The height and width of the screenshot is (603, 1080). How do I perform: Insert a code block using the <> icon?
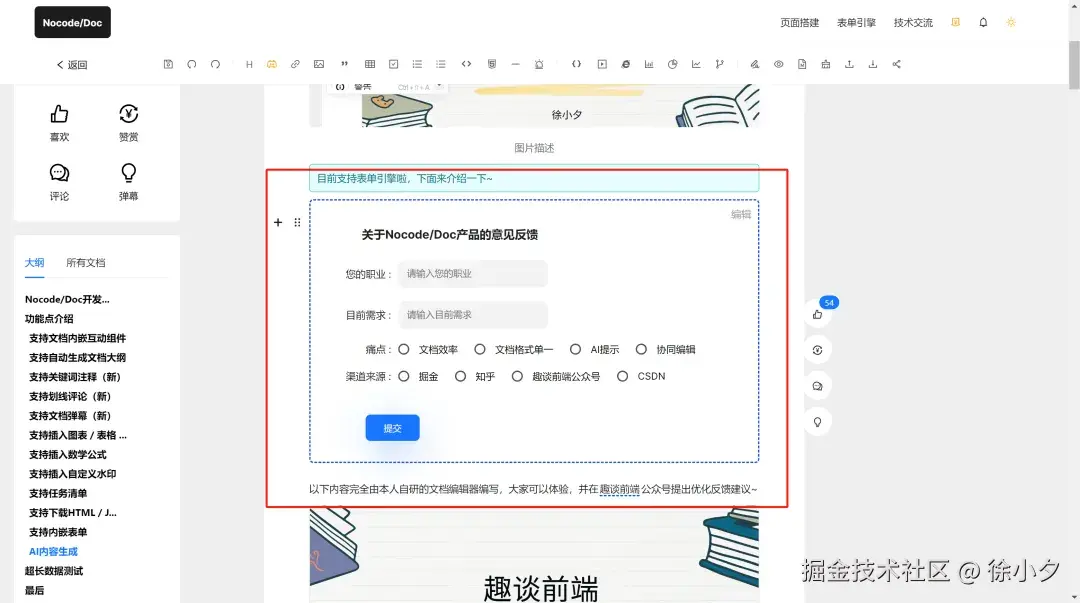pos(465,64)
